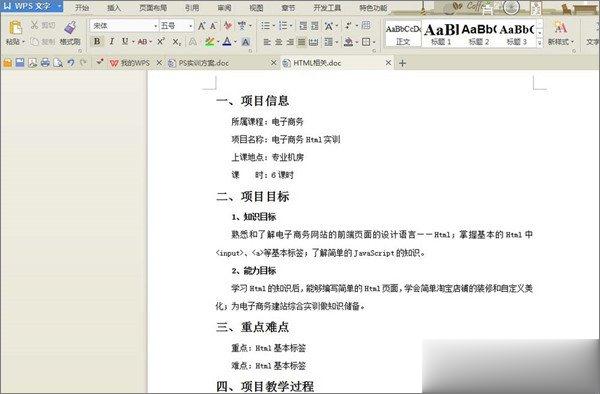This screenshot has height=394, width=600.
Task: Open the 开始 ribbon tab
Action: 82,8
